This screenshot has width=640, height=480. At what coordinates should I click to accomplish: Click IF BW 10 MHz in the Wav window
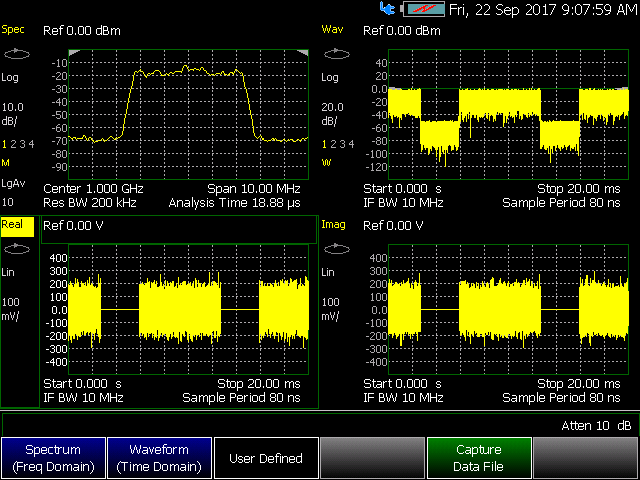click(x=403, y=202)
